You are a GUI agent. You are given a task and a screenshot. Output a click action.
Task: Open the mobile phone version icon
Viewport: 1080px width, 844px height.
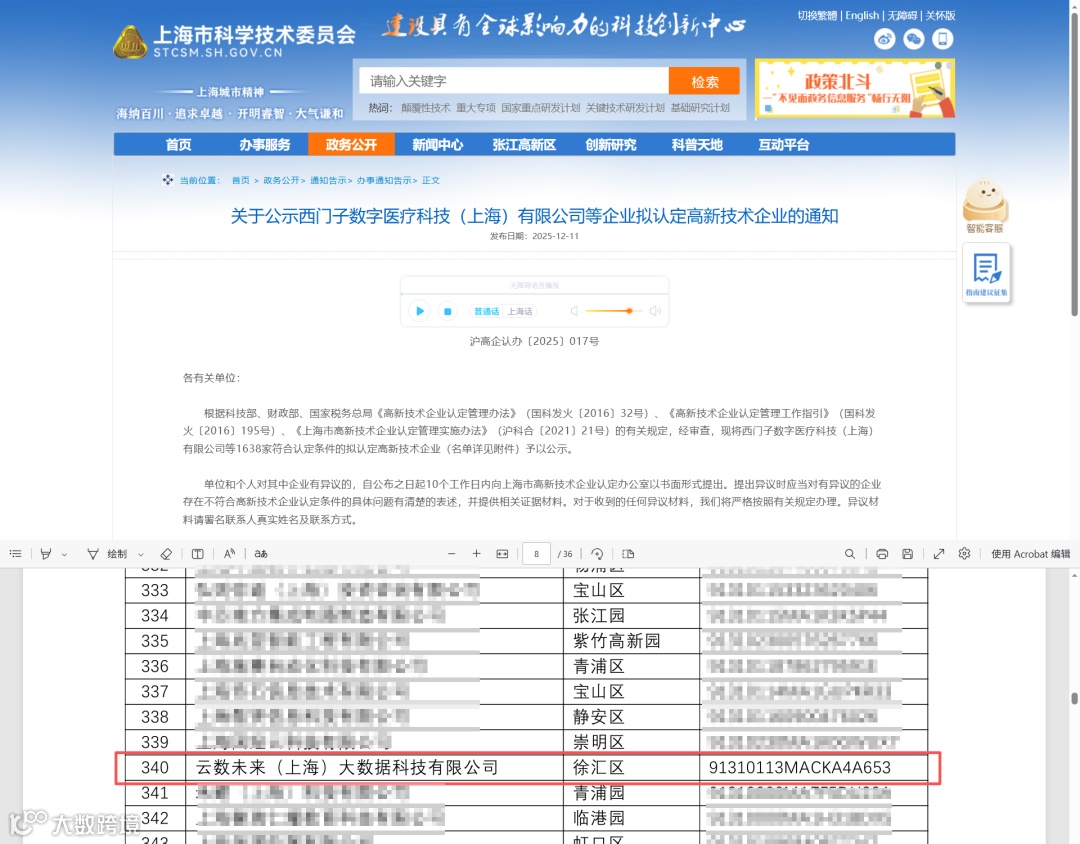(942, 39)
